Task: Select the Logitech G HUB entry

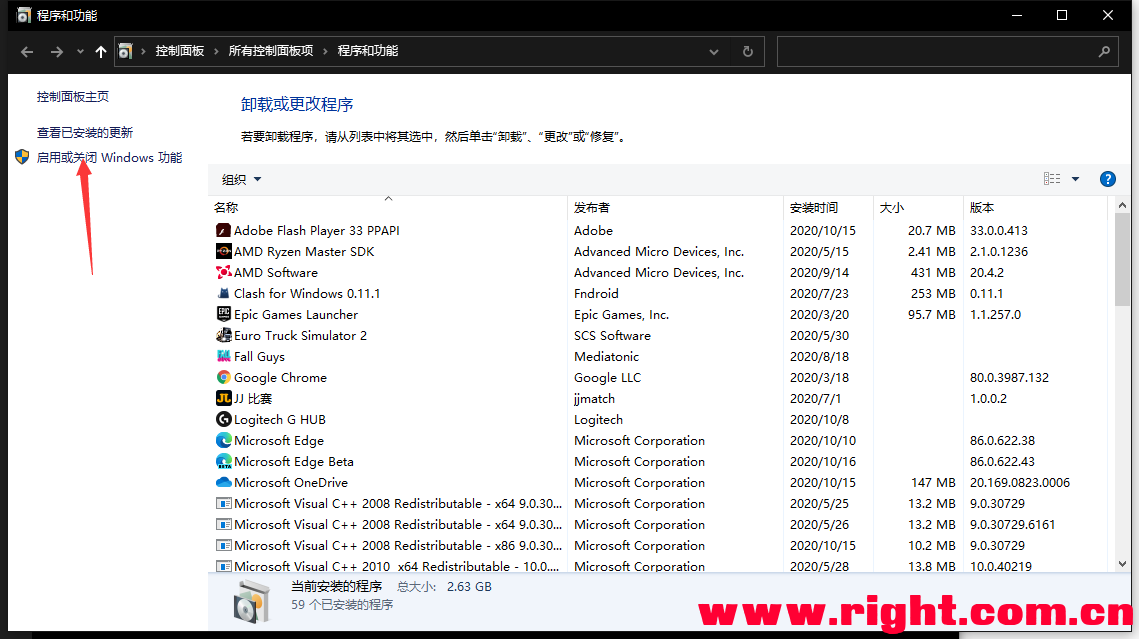Action: tap(660, 420)
